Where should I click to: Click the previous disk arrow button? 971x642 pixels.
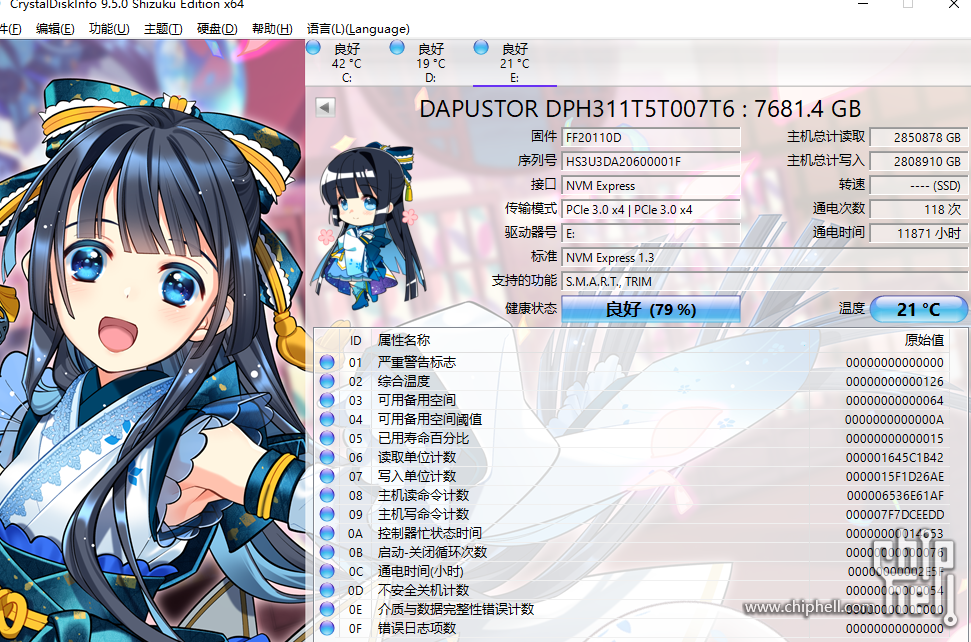[325, 107]
